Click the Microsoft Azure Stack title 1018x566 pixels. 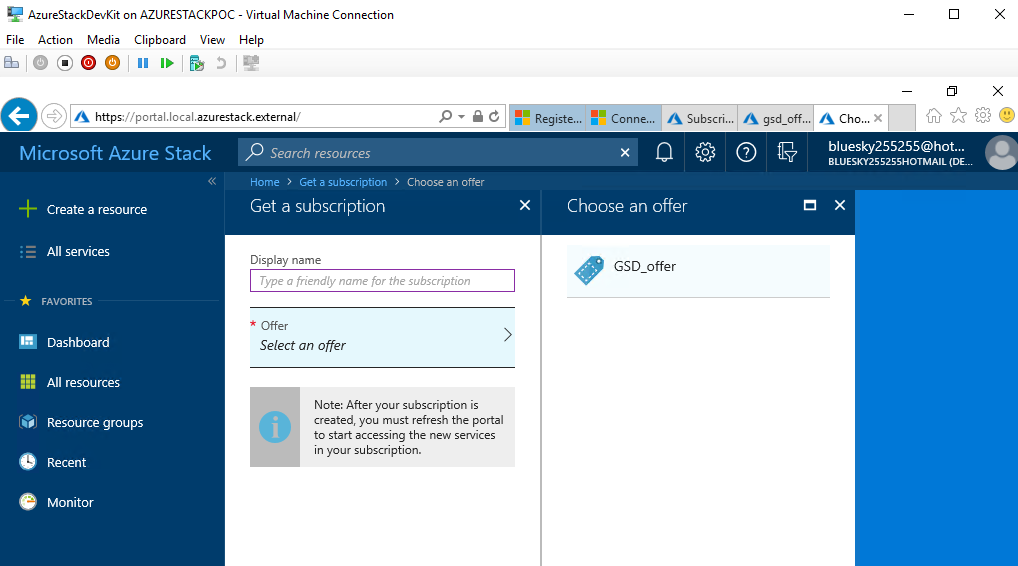[115, 153]
